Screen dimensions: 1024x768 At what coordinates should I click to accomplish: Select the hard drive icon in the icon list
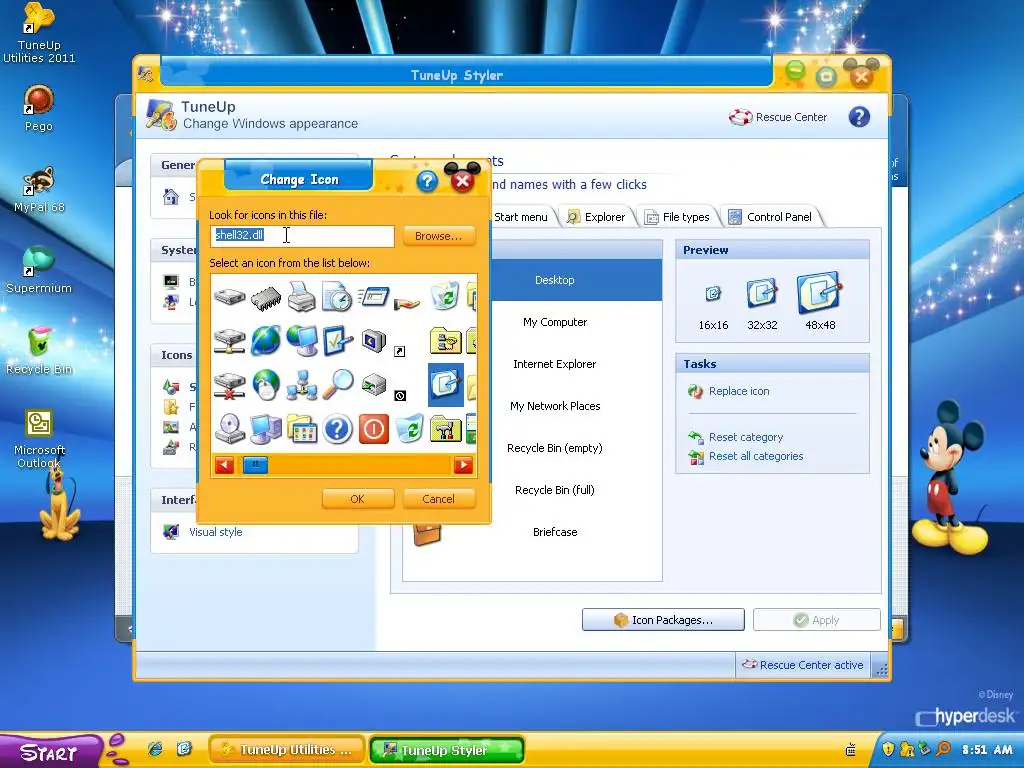pyautogui.click(x=230, y=297)
